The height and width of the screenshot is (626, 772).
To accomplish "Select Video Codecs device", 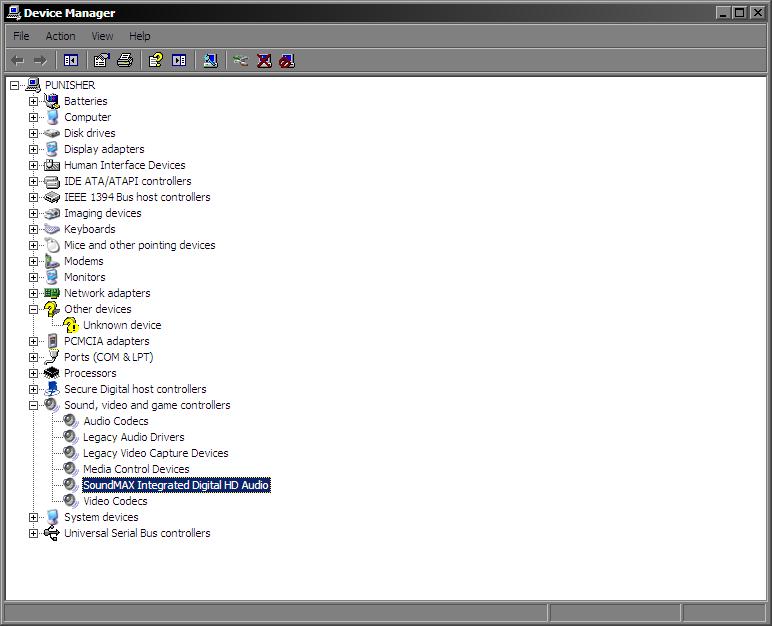I will pyautogui.click(x=115, y=501).
